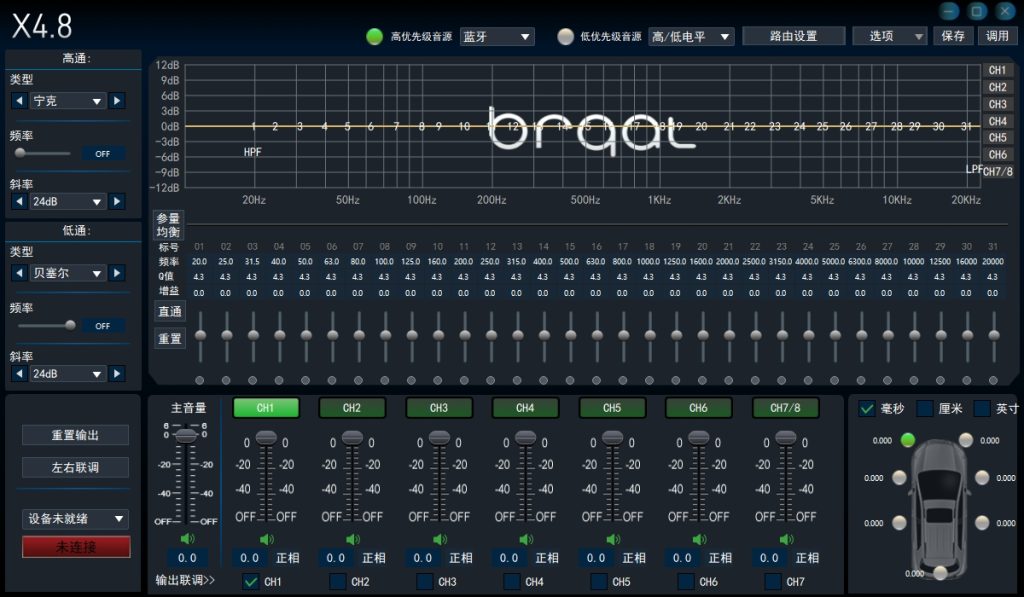Select the middle-right speaker on car diagram
The height and width of the screenshot is (597, 1024).
tap(982, 478)
